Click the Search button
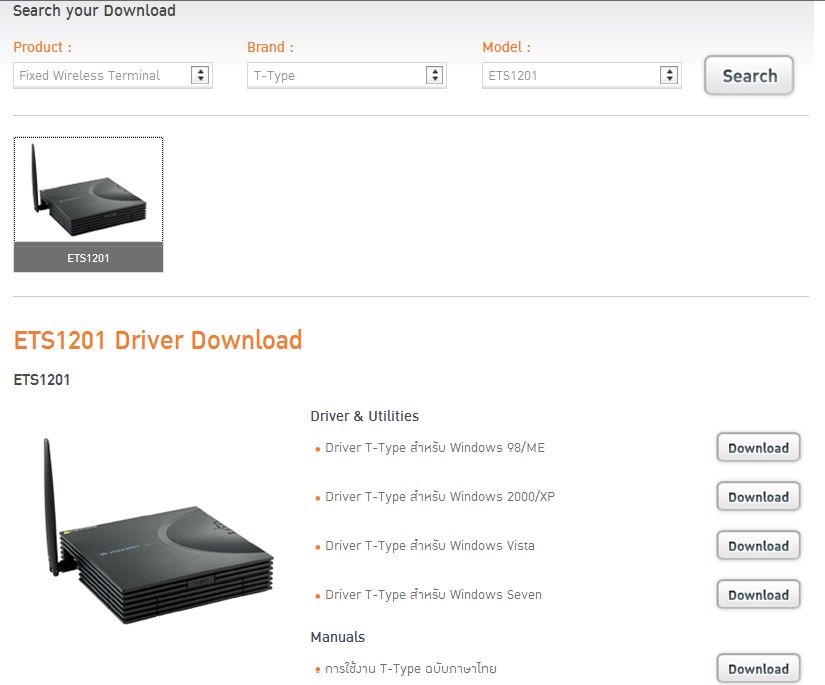The height and width of the screenshot is (685, 825). point(749,76)
